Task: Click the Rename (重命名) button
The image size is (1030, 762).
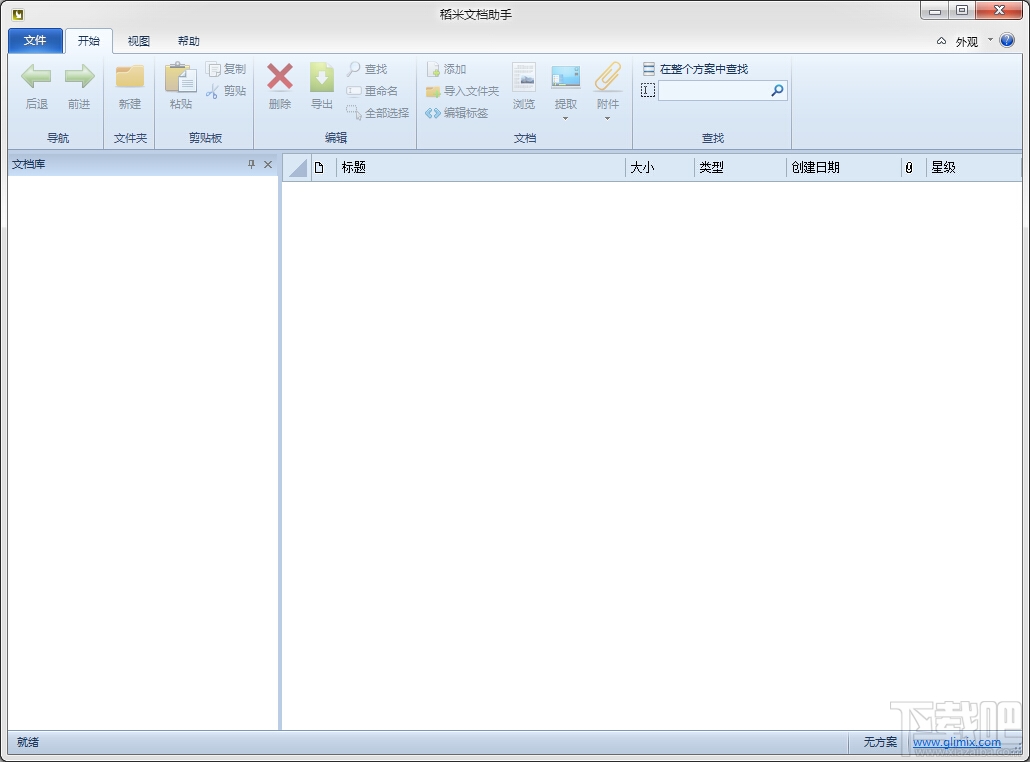Action: (x=372, y=91)
